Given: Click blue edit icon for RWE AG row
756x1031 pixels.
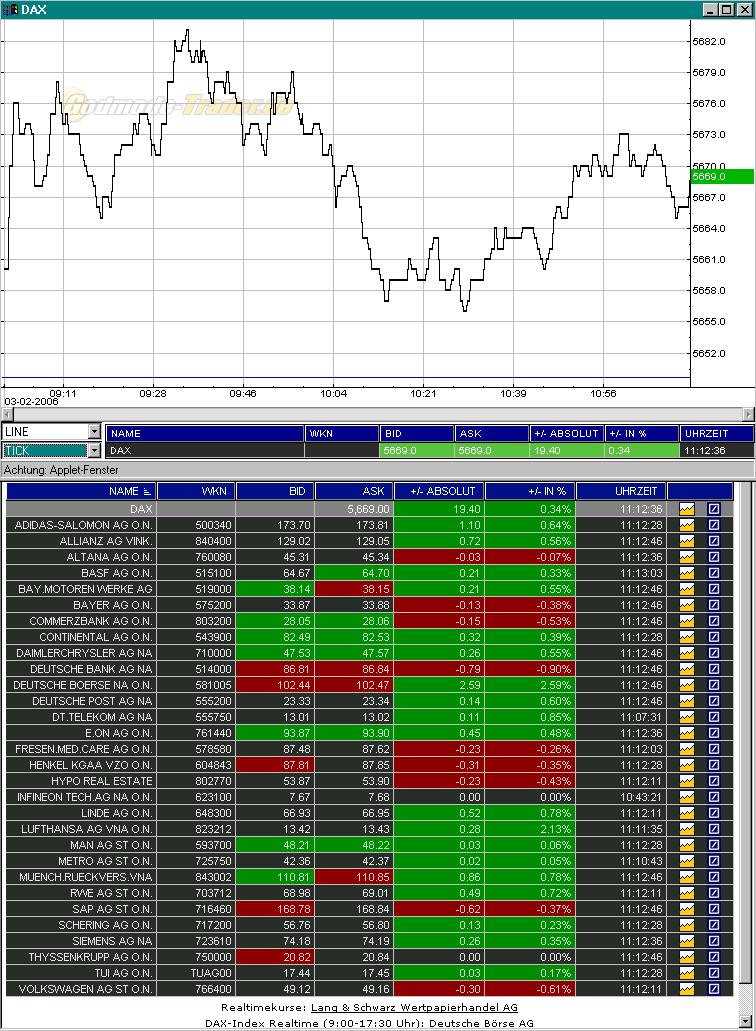Looking at the screenshot, I should point(714,893).
